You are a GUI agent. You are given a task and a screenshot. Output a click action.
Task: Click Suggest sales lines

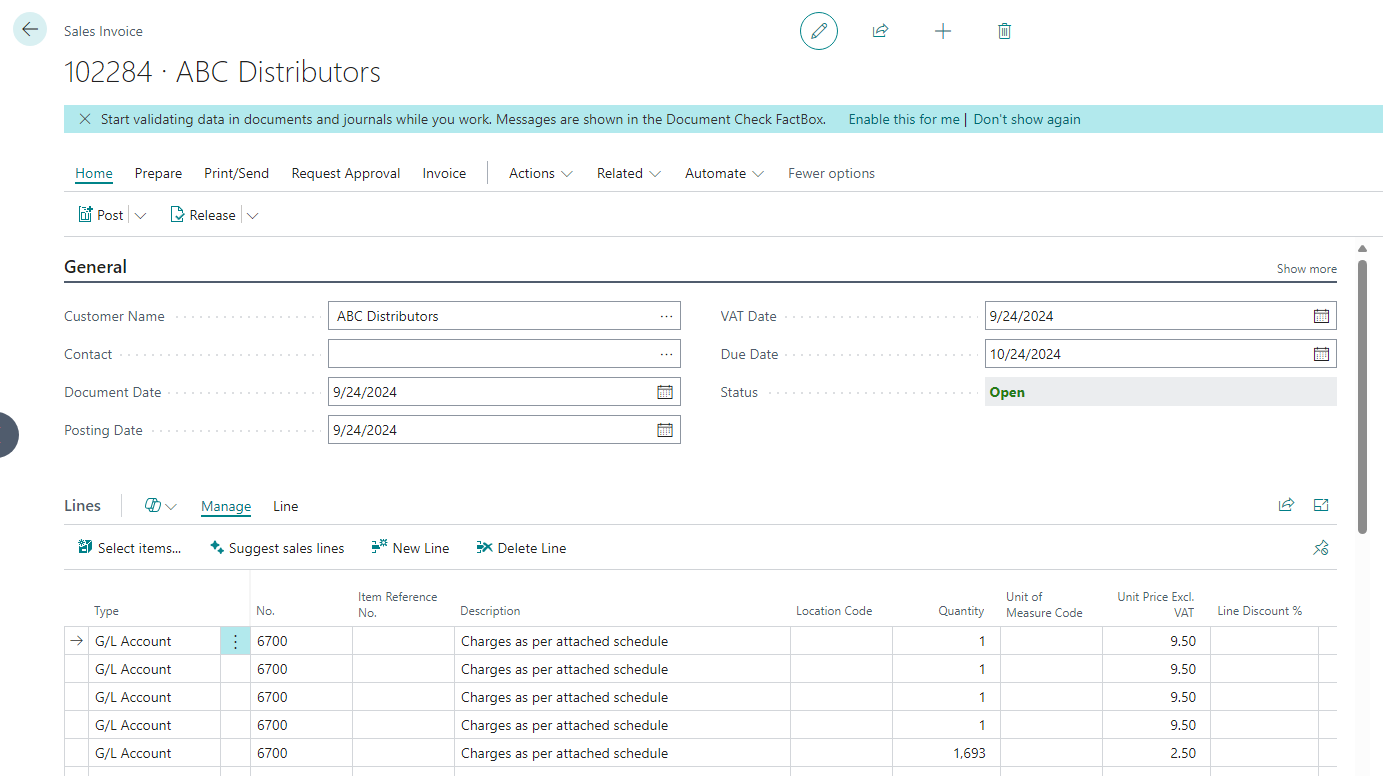[277, 548]
